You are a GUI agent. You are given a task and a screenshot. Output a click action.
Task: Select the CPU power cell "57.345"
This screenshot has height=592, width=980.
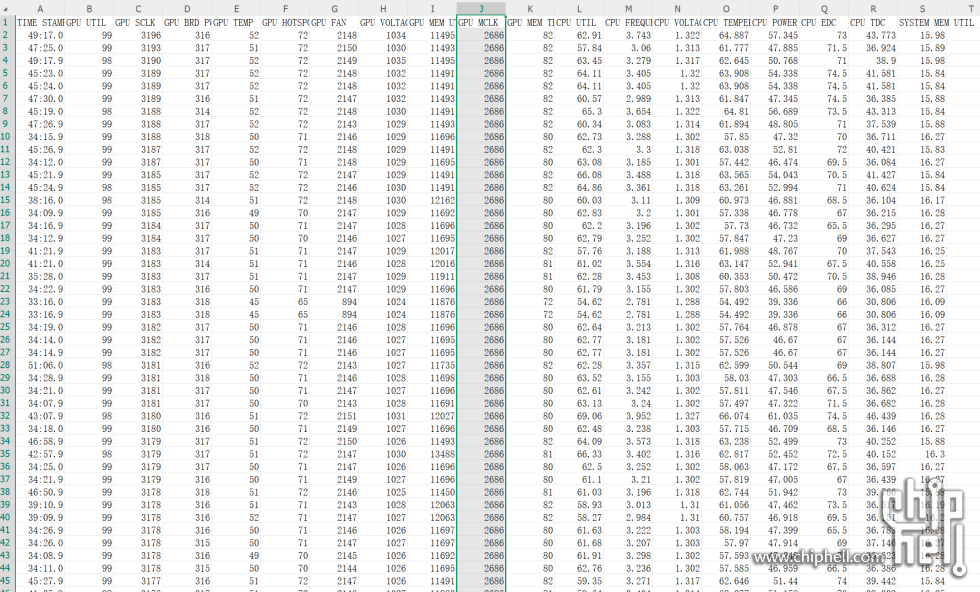[x=776, y=35]
